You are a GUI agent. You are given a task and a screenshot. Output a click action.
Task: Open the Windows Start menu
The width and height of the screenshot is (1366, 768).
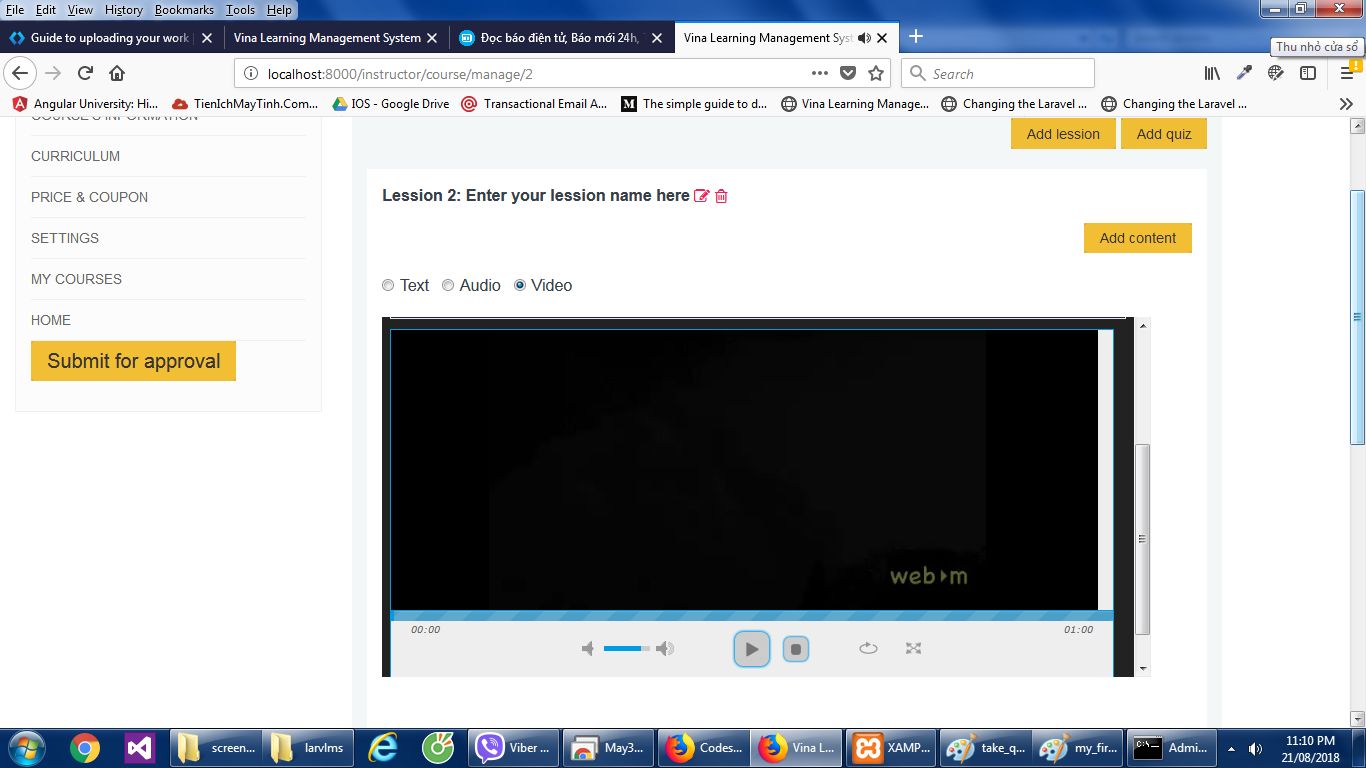pyautogui.click(x=25, y=748)
